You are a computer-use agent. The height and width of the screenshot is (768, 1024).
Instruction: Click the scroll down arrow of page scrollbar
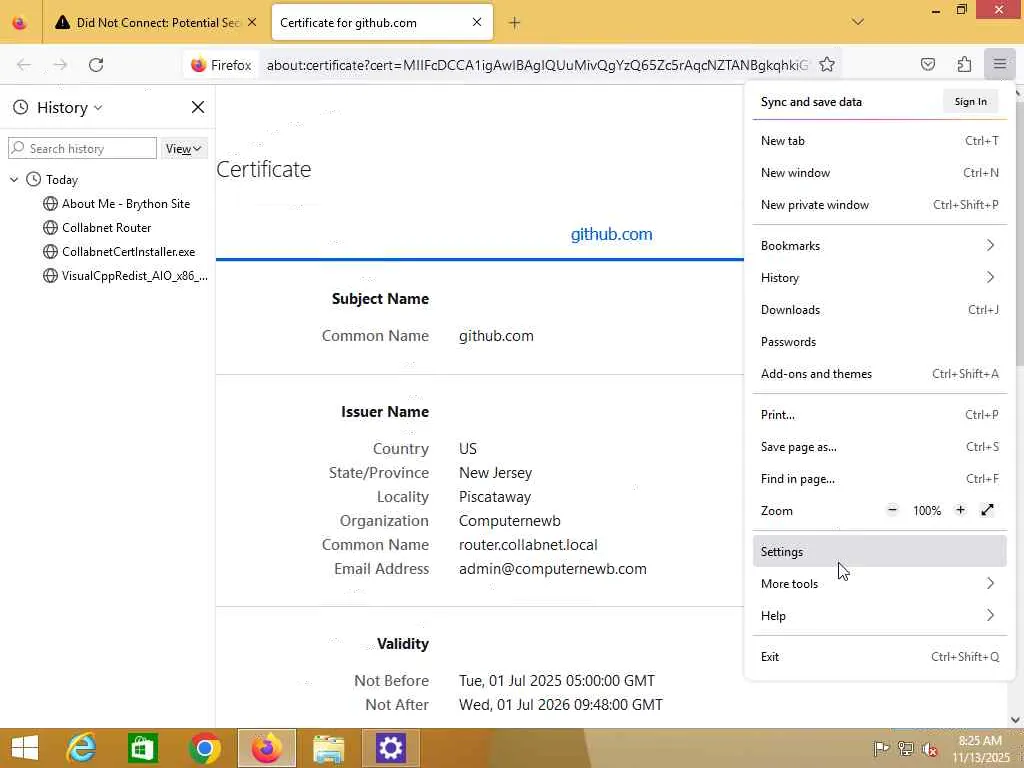point(1015,720)
